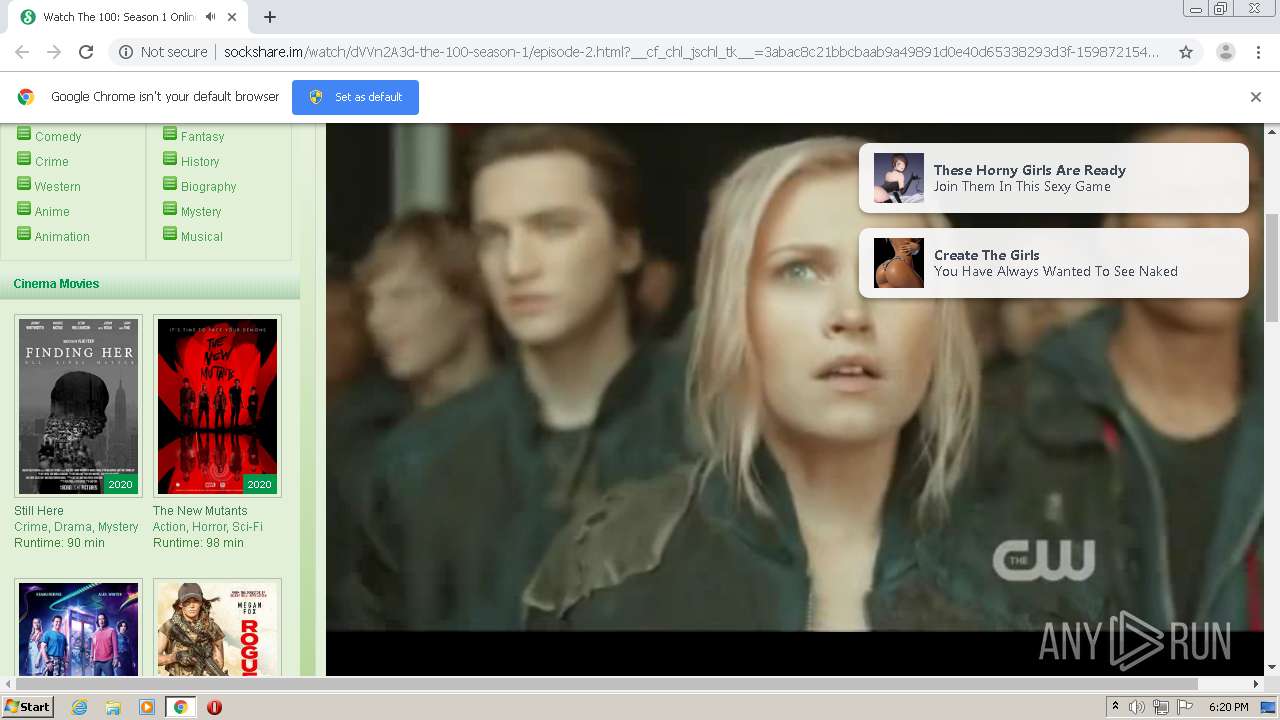Select the Watch The 100 Season 1 tab

[130, 17]
